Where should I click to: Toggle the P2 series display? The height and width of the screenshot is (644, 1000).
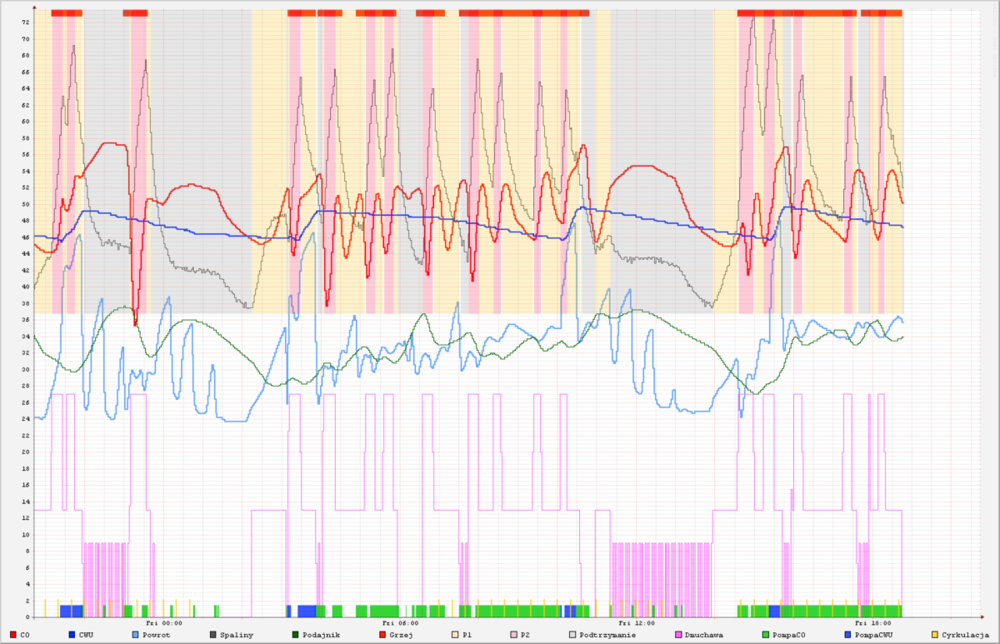click(x=512, y=633)
